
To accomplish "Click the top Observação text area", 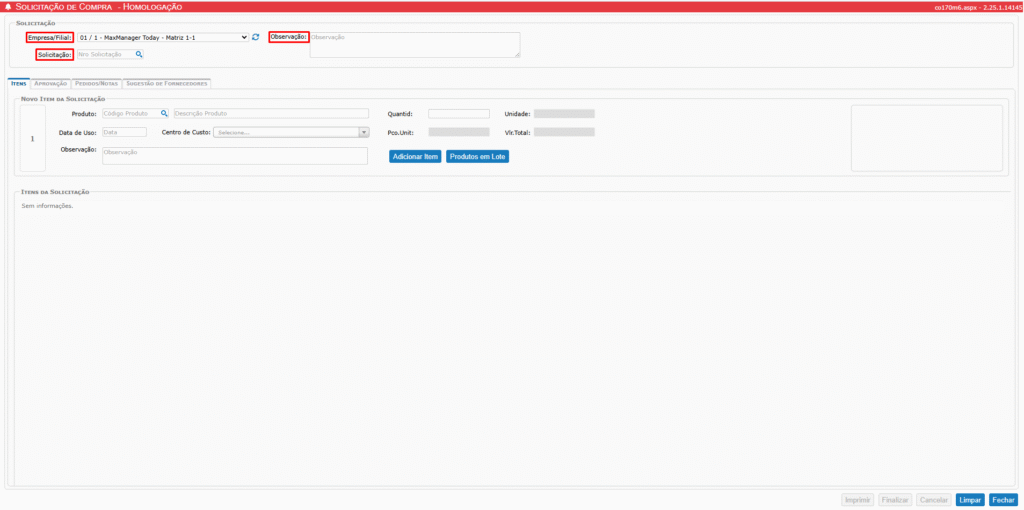I will click(x=414, y=45).
